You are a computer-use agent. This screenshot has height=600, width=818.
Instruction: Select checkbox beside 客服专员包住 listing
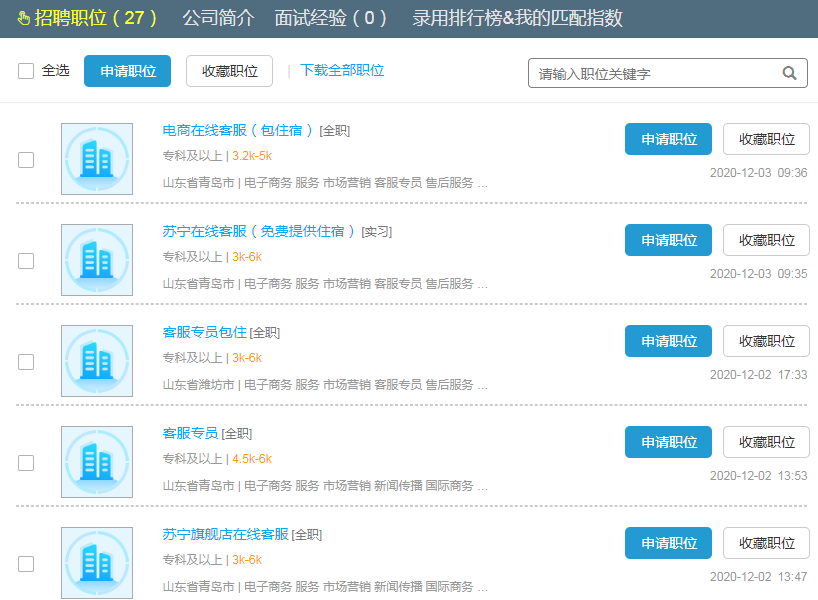click(x=26, y=362)
